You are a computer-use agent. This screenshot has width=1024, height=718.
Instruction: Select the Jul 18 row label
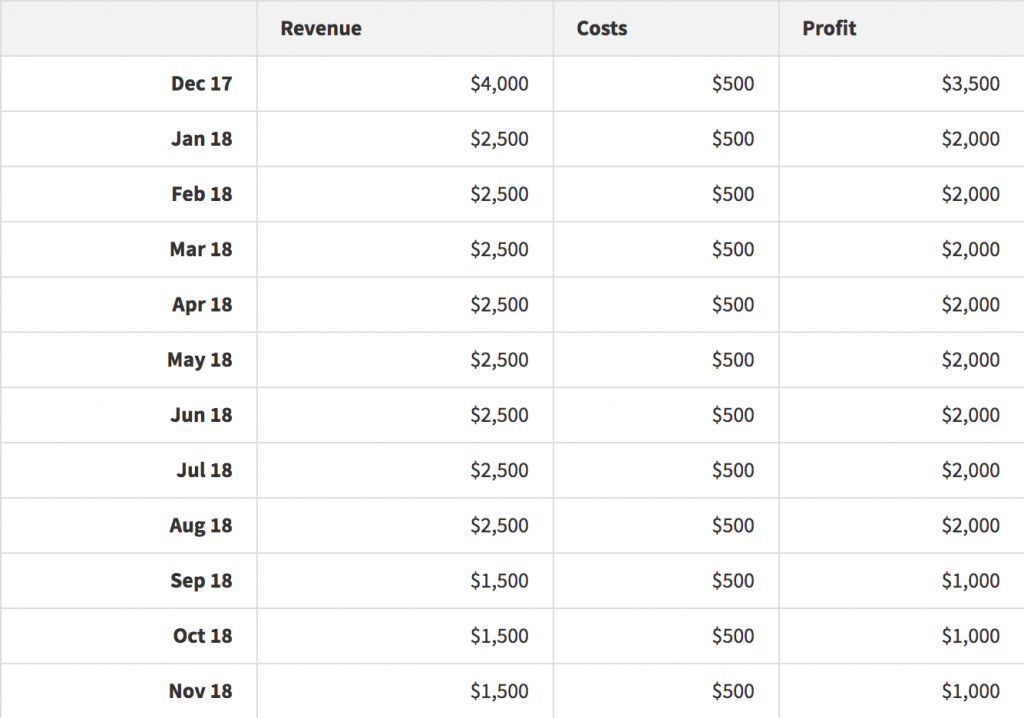click(x=204, y=470)
